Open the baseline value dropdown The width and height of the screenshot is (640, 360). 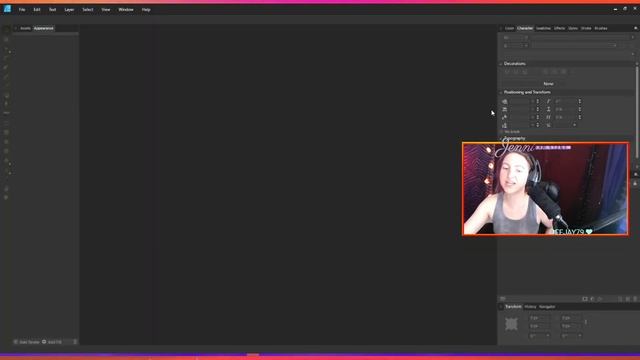coord(533,117)
